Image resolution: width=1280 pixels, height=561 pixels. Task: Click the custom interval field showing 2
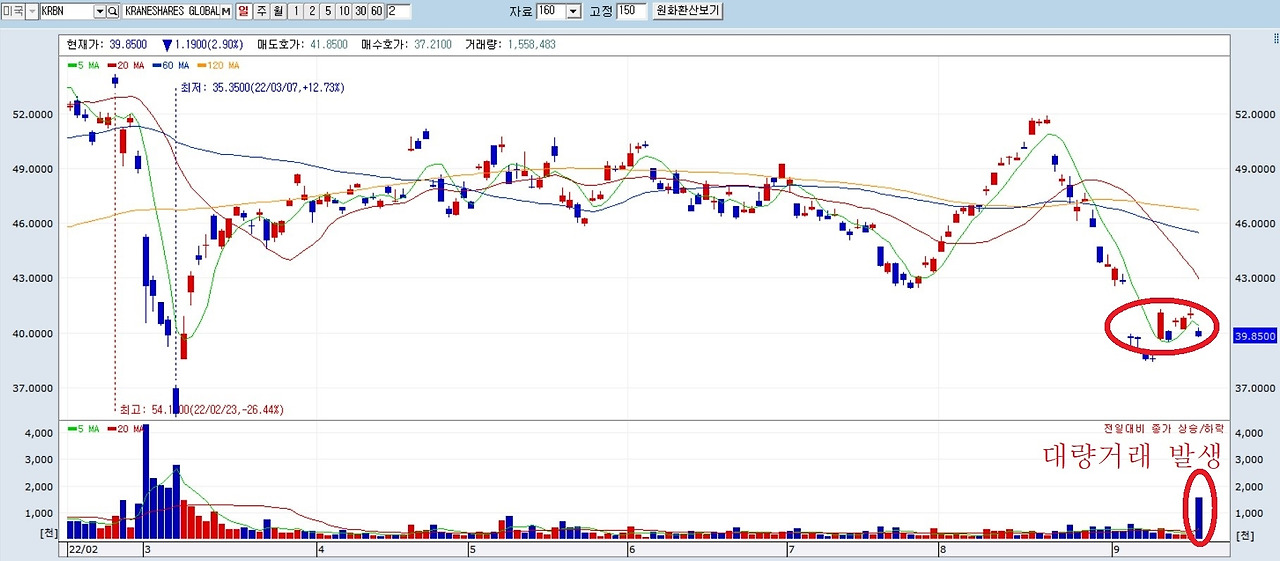(x=399, y=11)
